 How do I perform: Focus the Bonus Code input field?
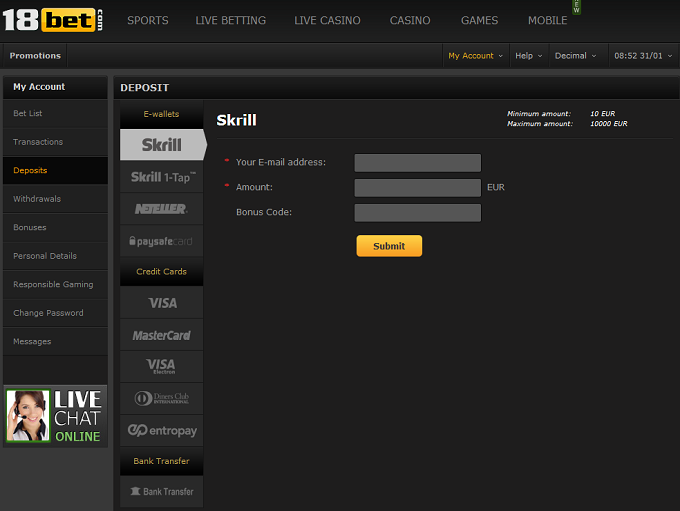(418, 213)
